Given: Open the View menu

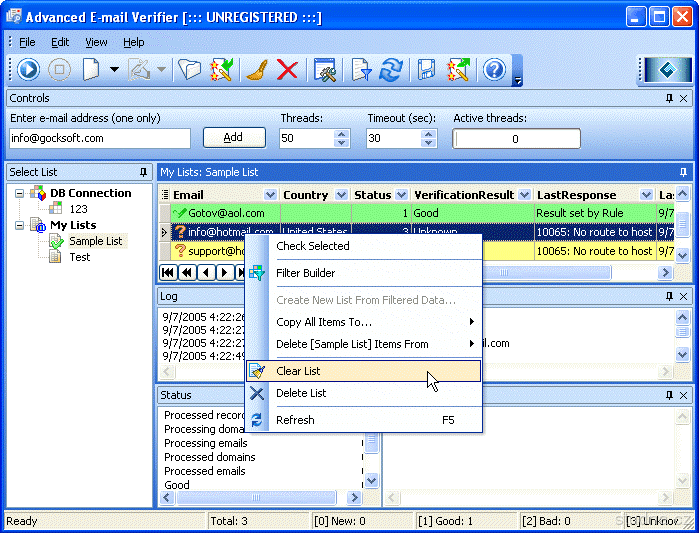Looking at the screenshot, I should 96,42.
